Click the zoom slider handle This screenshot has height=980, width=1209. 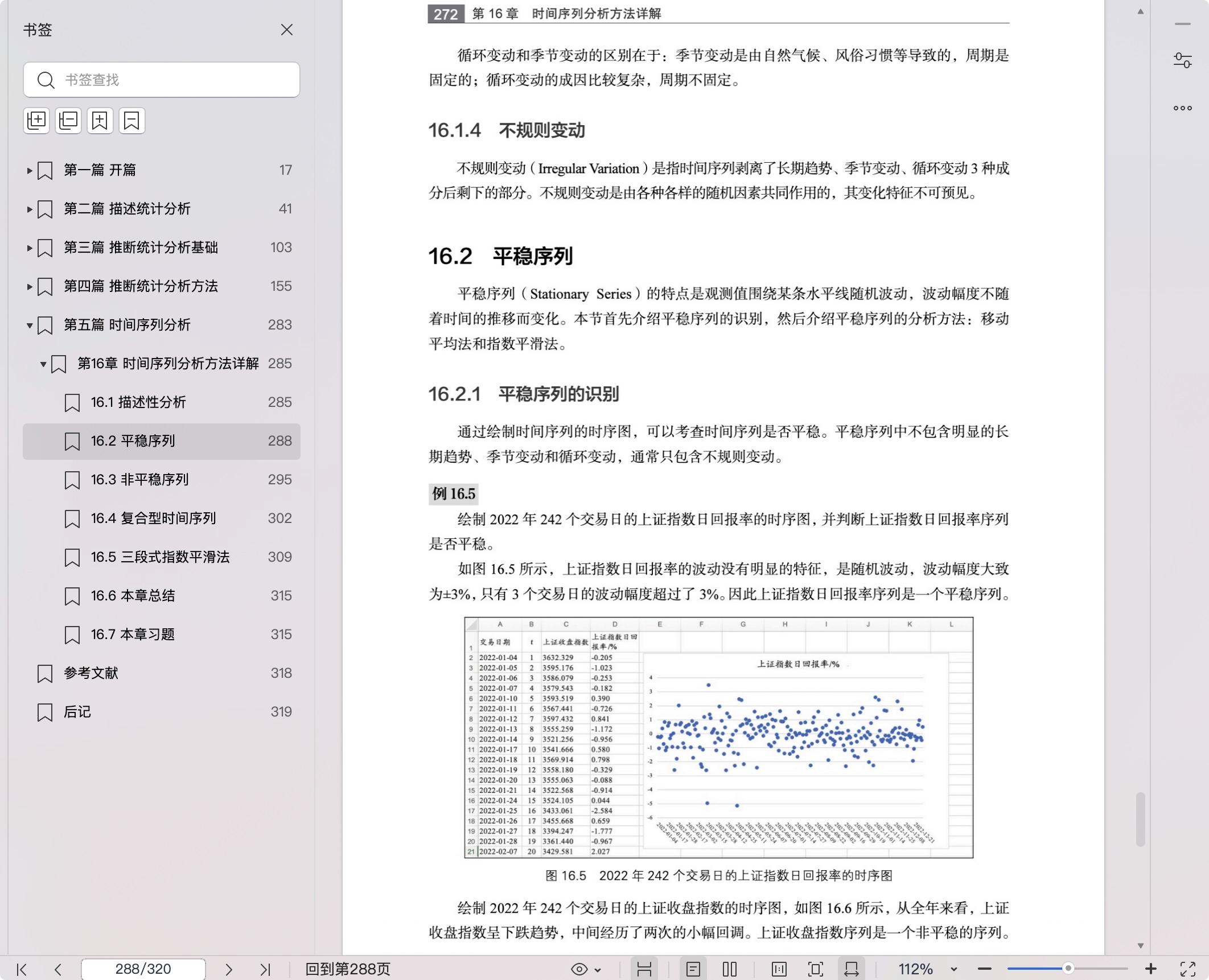[x=1068, y=969]
